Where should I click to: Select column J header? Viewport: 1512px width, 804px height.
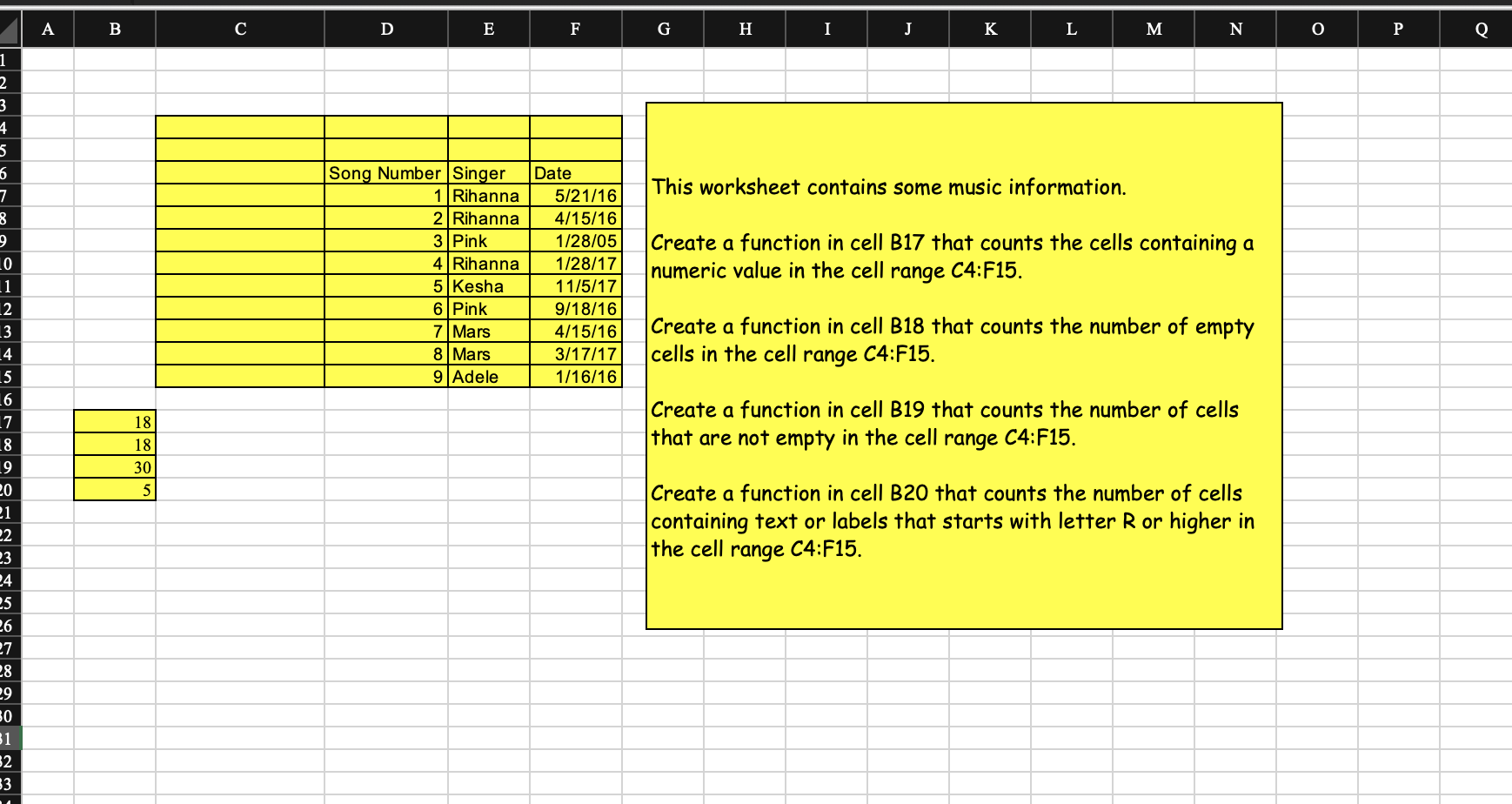point(908,30)
